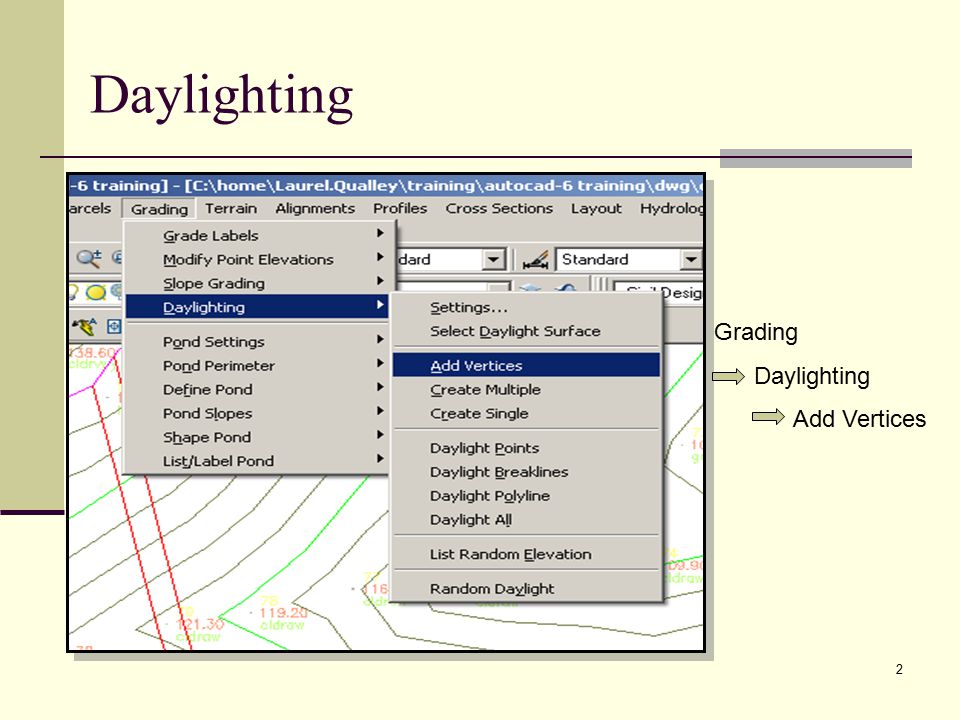Click the yellow sun layer icon
960x720 pixels.
click(x=96, y=293)
